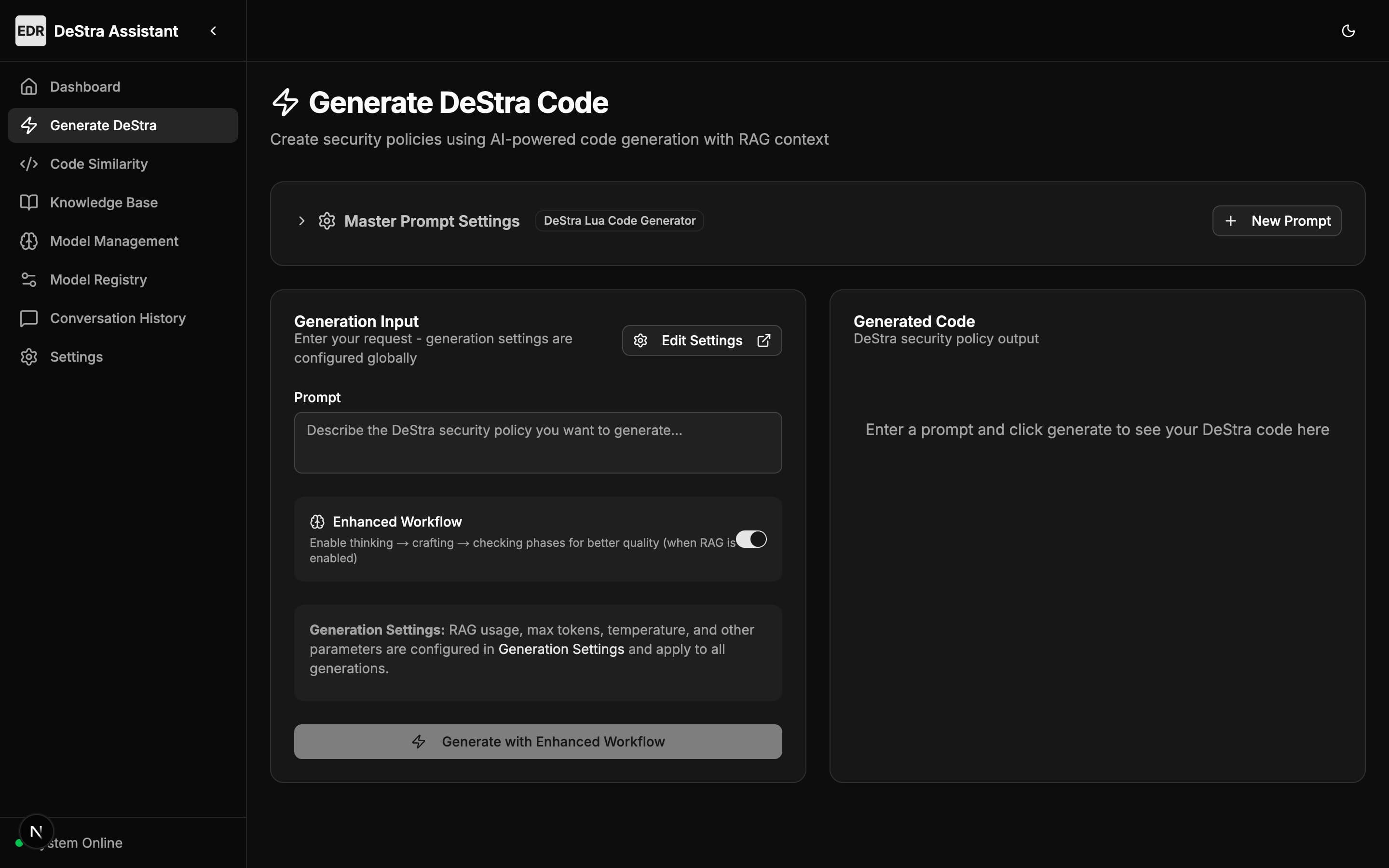The height and width of the screenshot is (868, 1389).
Task: Click the Enhanced Workflow brain icon
Action: coord(317,521)
